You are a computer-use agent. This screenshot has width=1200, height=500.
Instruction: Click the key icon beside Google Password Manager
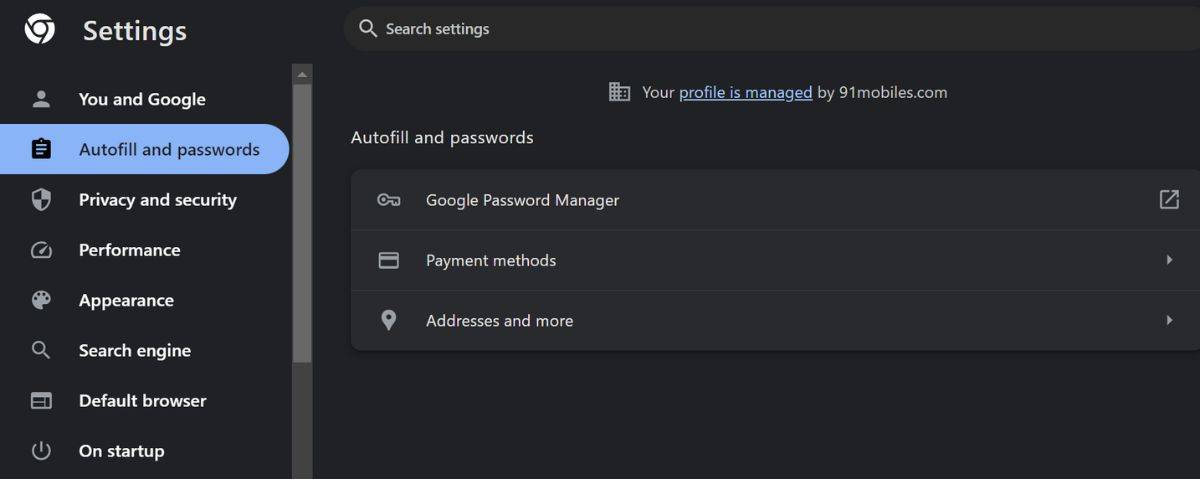[389, 200]
